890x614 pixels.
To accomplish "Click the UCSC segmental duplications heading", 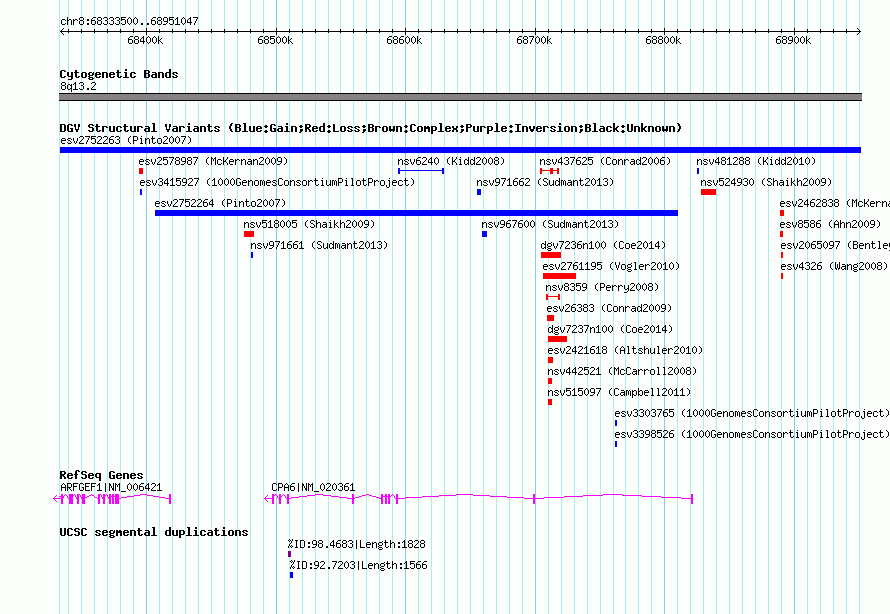I will (154, 532).
